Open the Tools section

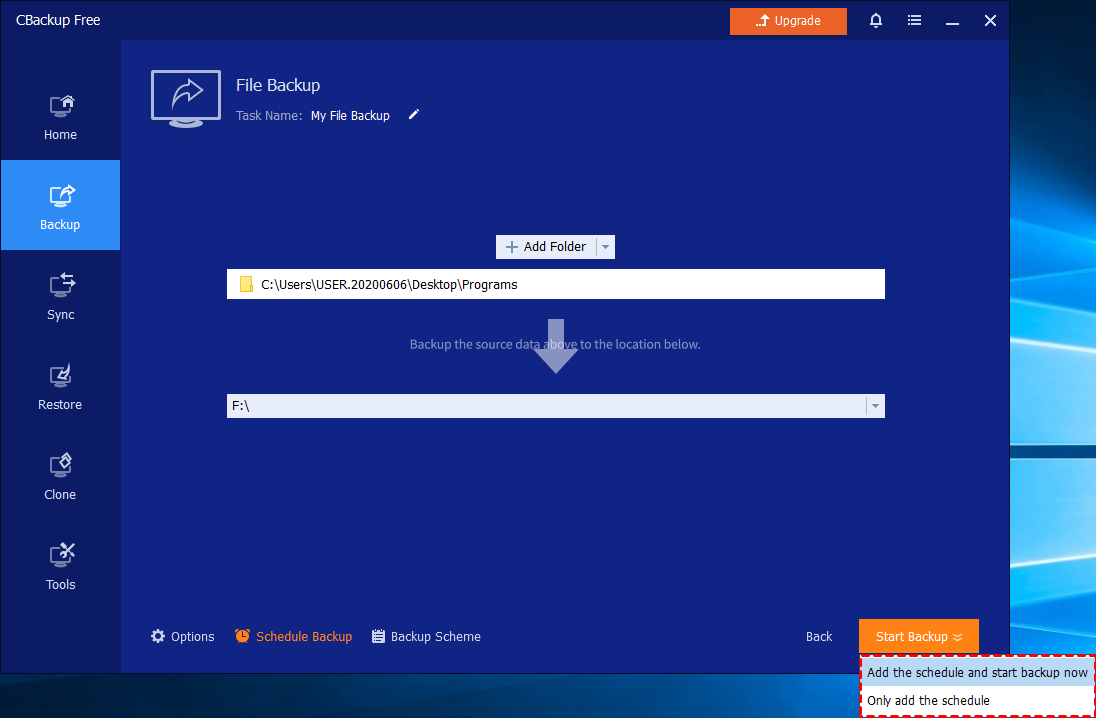tap(60, 566)
